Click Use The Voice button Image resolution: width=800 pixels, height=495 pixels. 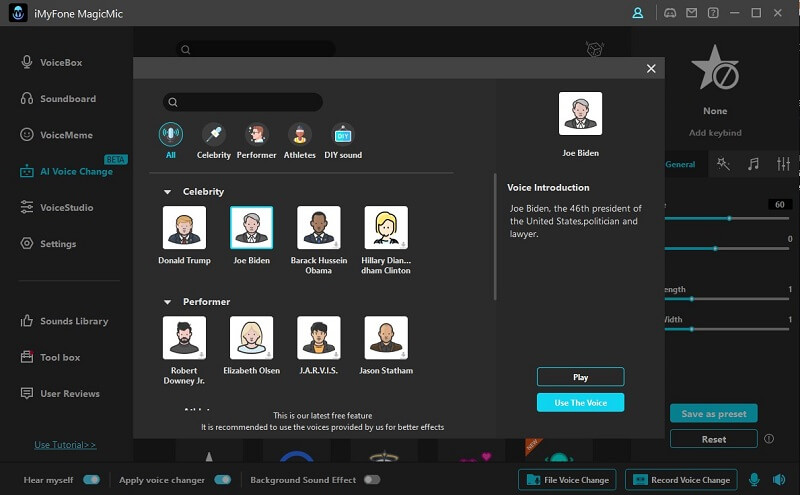[x=580, y=403]
